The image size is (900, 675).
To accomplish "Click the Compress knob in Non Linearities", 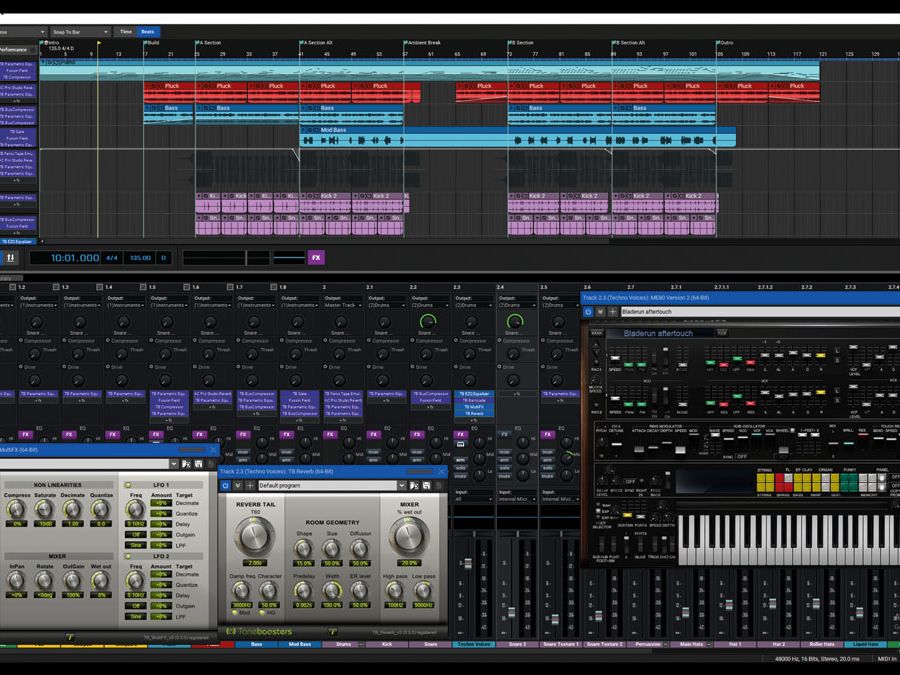I will click(15, 508).
